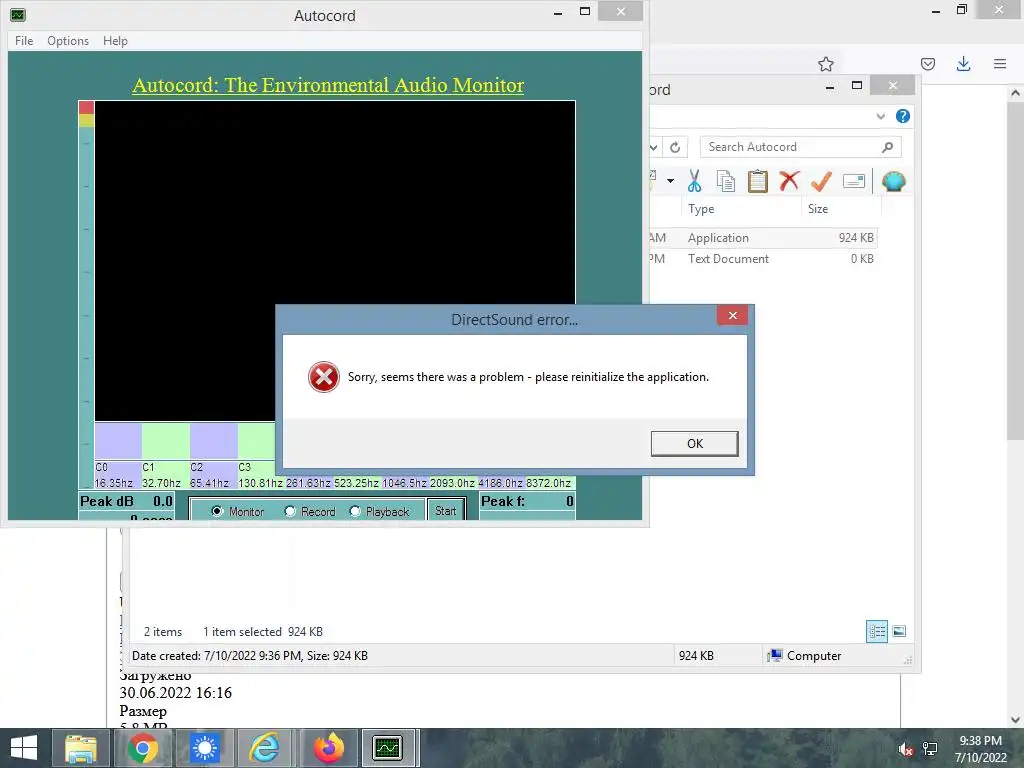Open the Help menu in Autocord
Image resolution: width=1024 pixels, height=768 pixels.
click(116, 40)
